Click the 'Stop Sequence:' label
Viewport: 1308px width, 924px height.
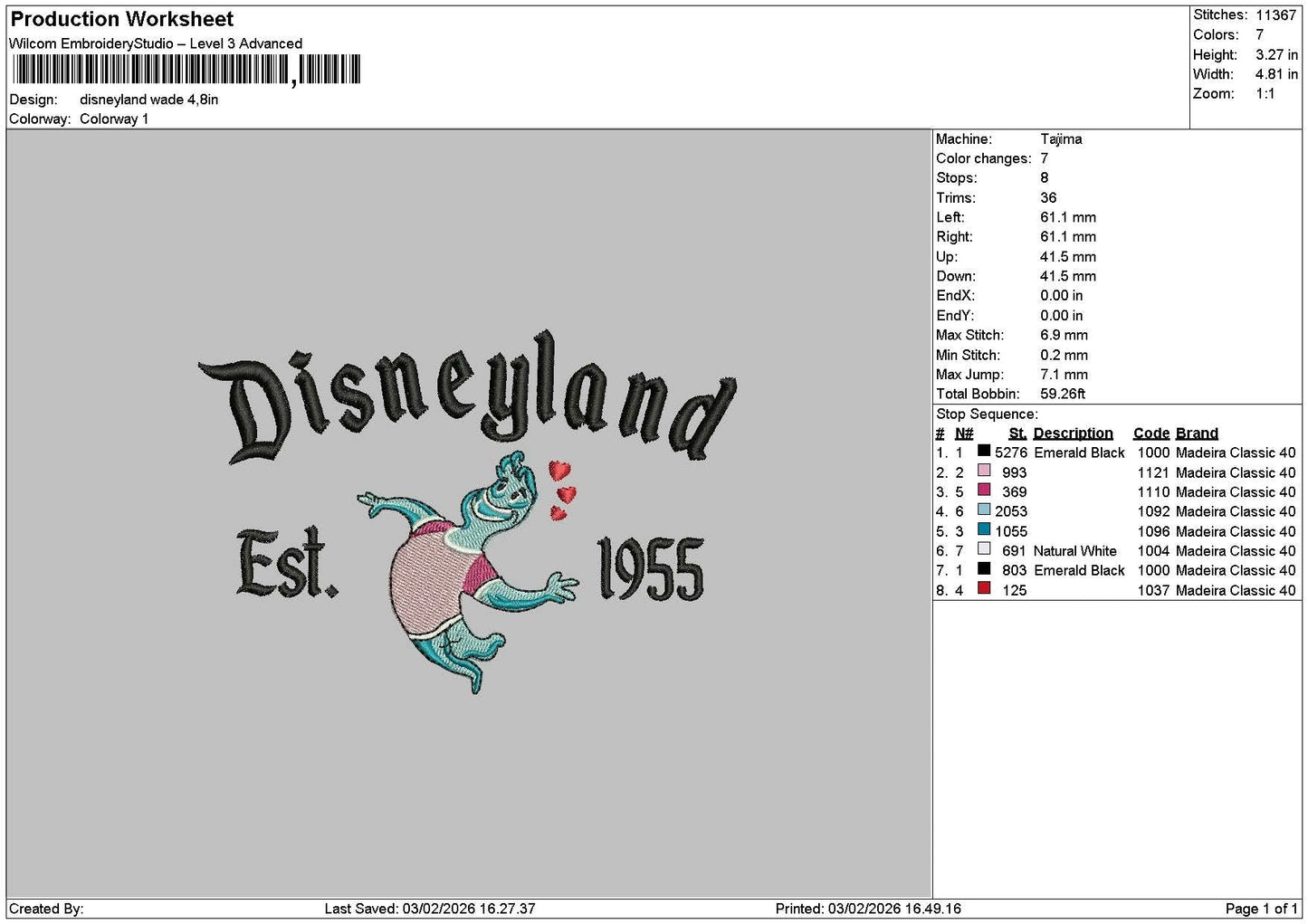tap(988, 414)
